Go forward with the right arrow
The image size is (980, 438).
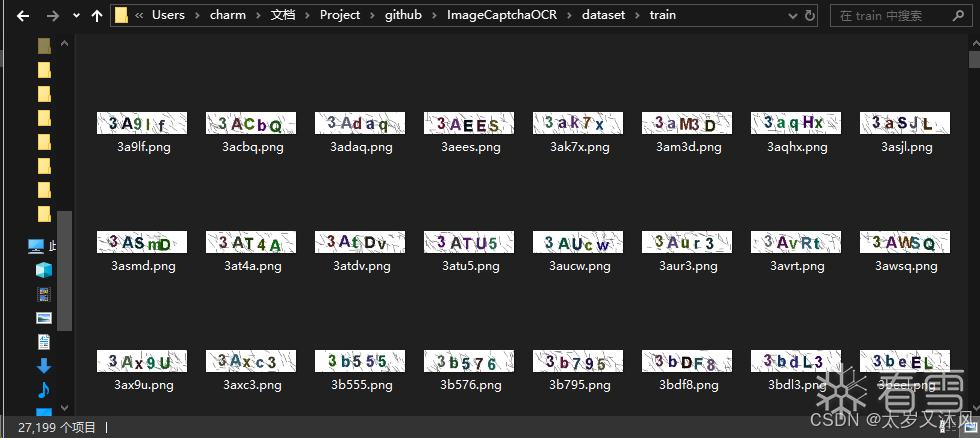point(52,16)
